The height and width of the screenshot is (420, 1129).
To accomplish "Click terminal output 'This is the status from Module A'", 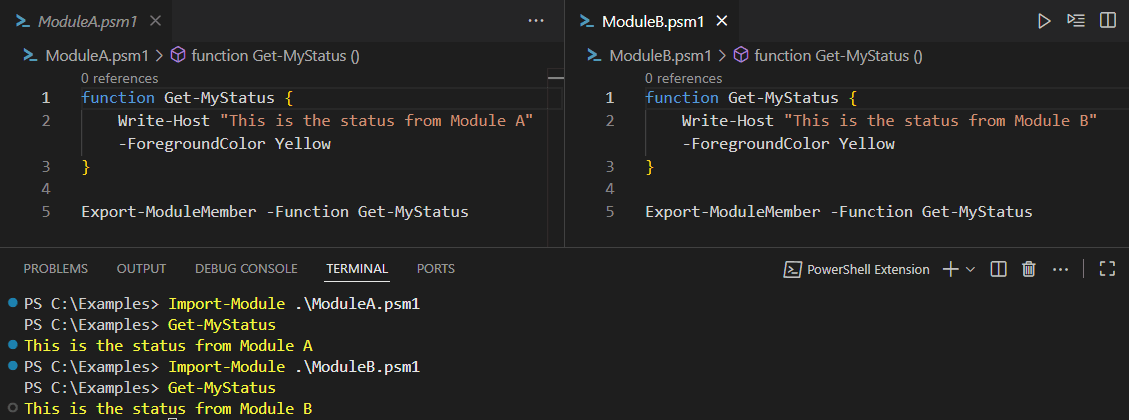I will (168, 346).
